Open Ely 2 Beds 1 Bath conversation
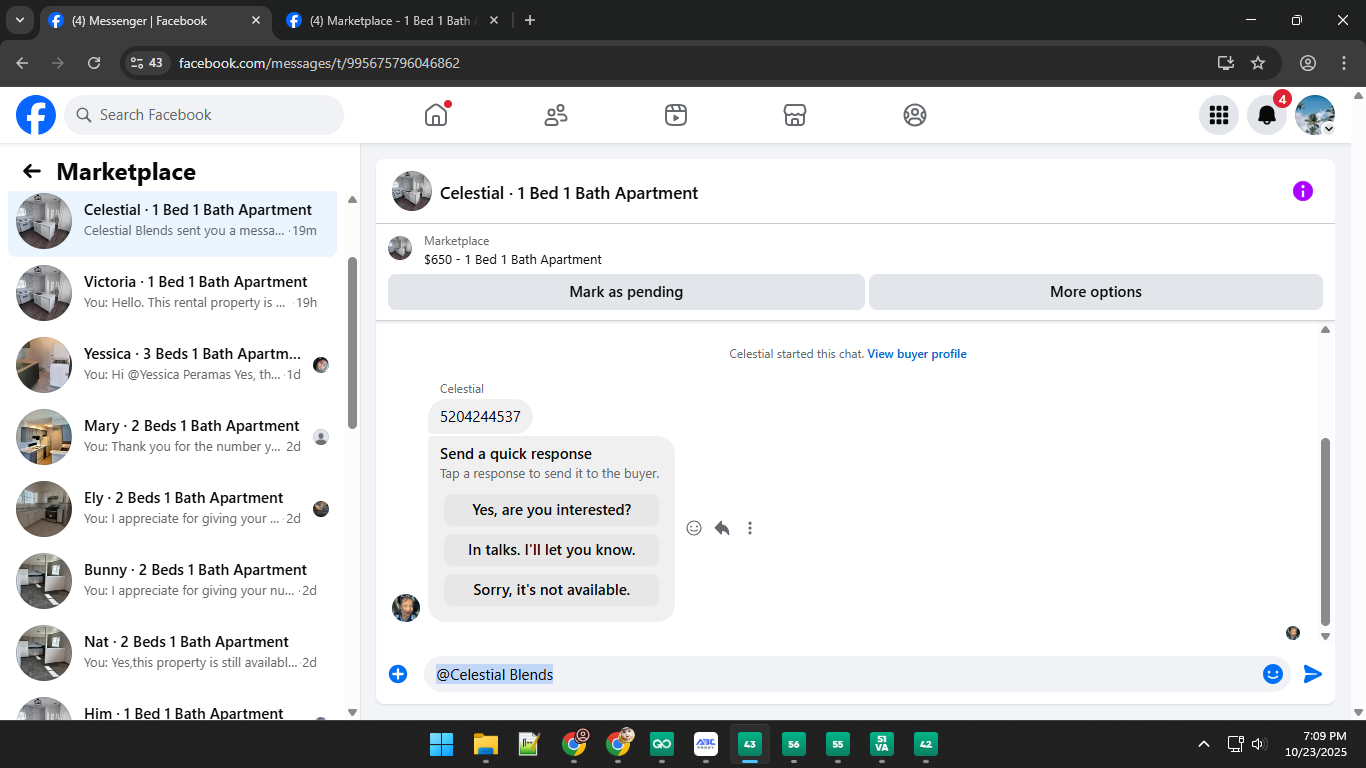This screenshot has height=768, width=1366. pos(172,508)
